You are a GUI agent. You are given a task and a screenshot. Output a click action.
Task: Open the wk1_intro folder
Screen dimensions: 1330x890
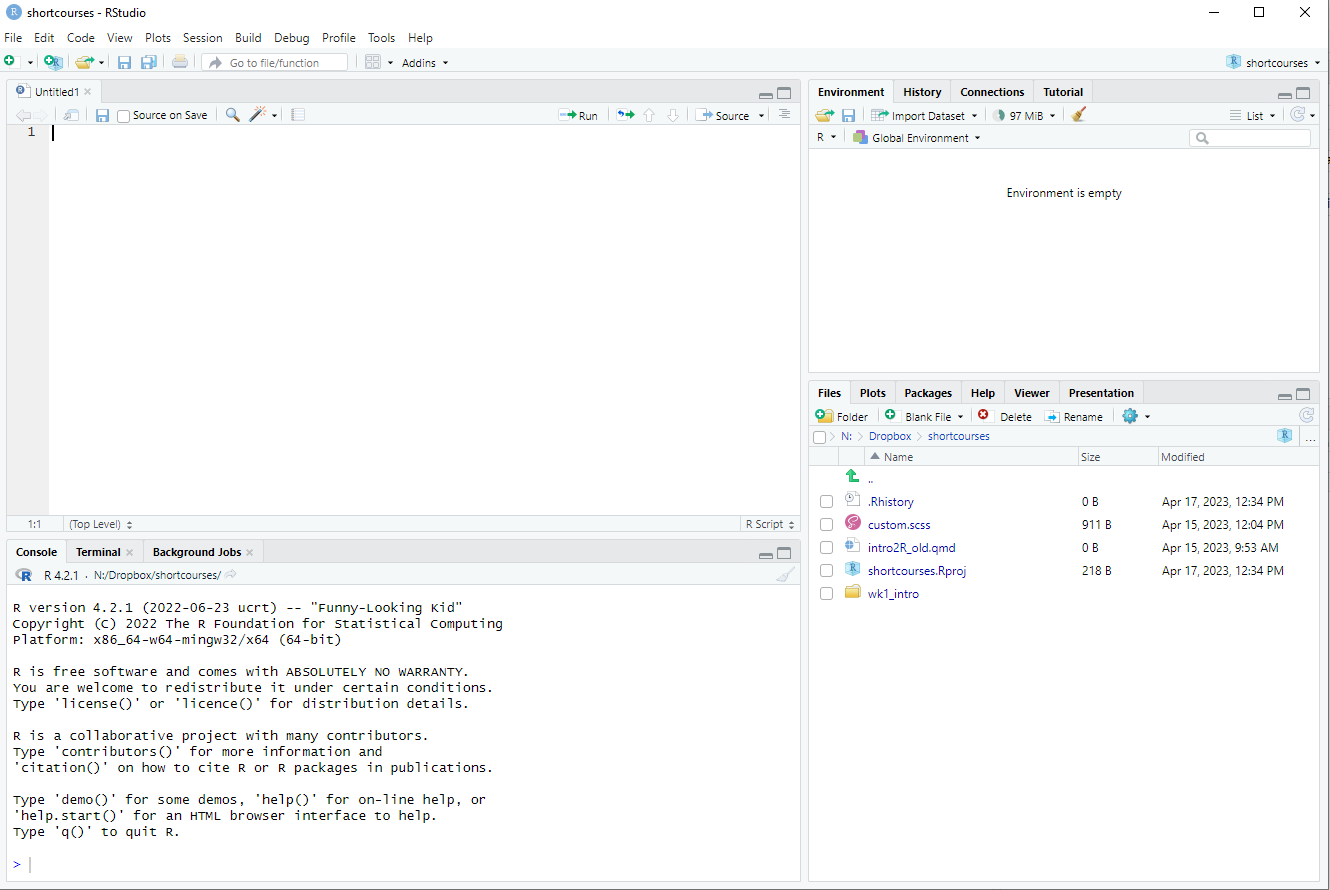893,594
